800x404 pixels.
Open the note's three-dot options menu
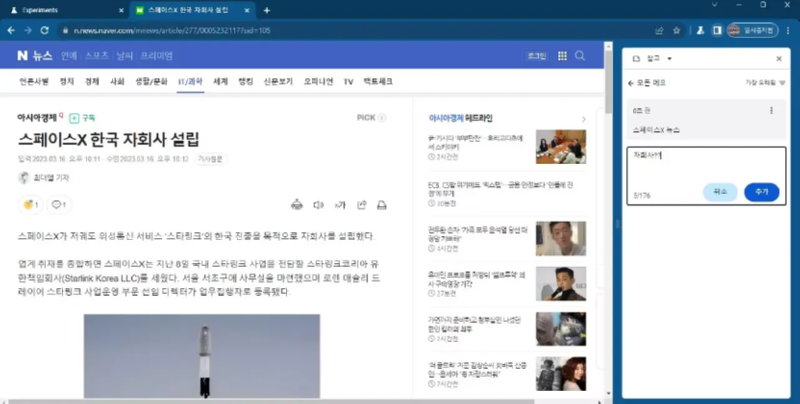point(770,110)
